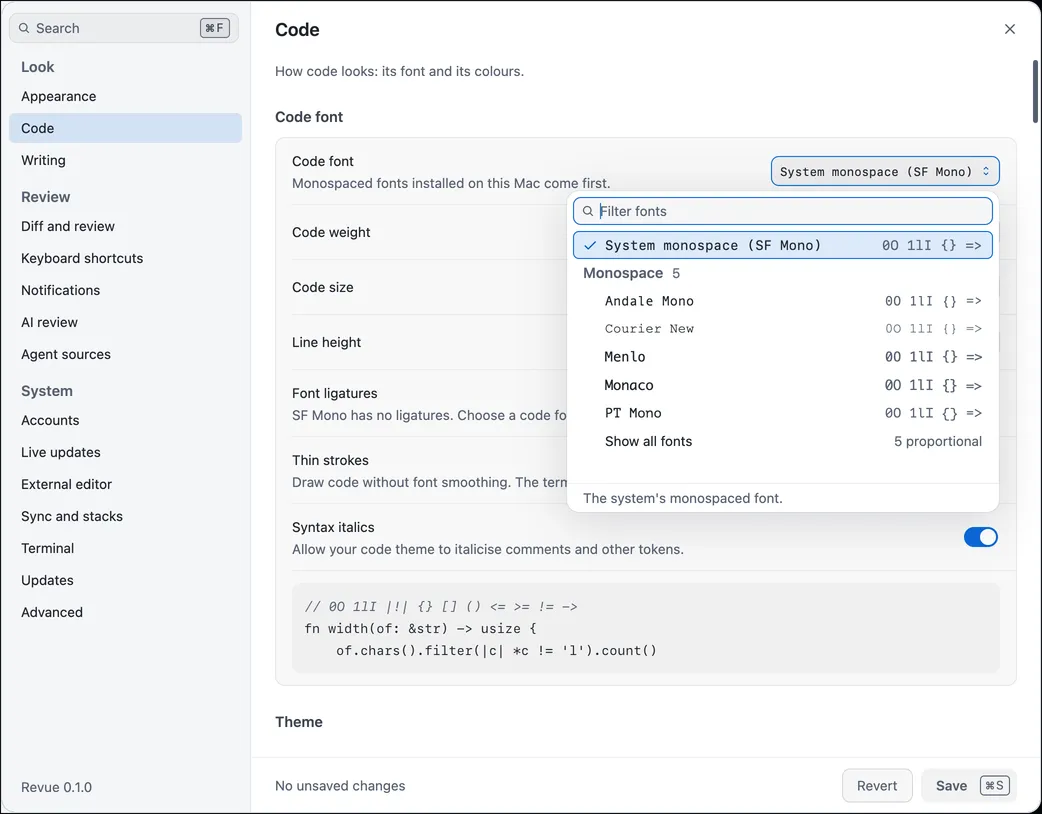Viewport: 1042px width, 814px height.
Task: Open Accounts settings
Action: click(125, 420)
